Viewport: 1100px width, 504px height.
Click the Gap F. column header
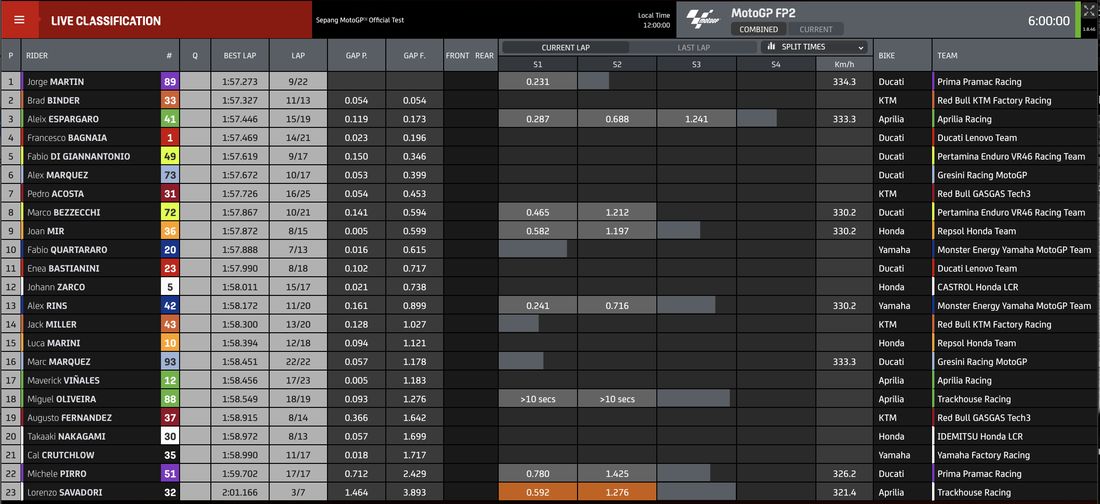pyautogui.click(x=415, y=55)
